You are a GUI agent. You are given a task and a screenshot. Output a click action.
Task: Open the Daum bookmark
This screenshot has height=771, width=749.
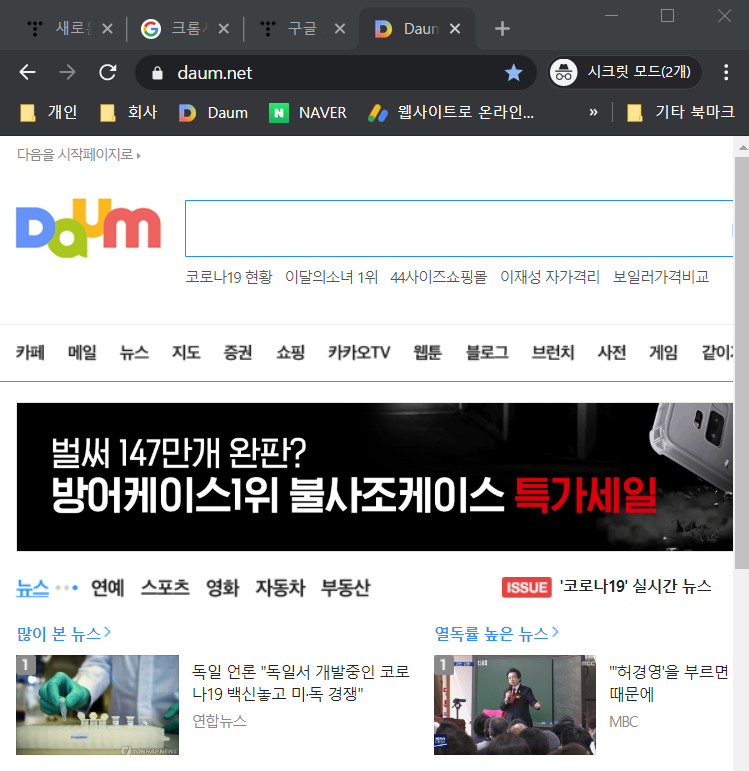[213, 113]
